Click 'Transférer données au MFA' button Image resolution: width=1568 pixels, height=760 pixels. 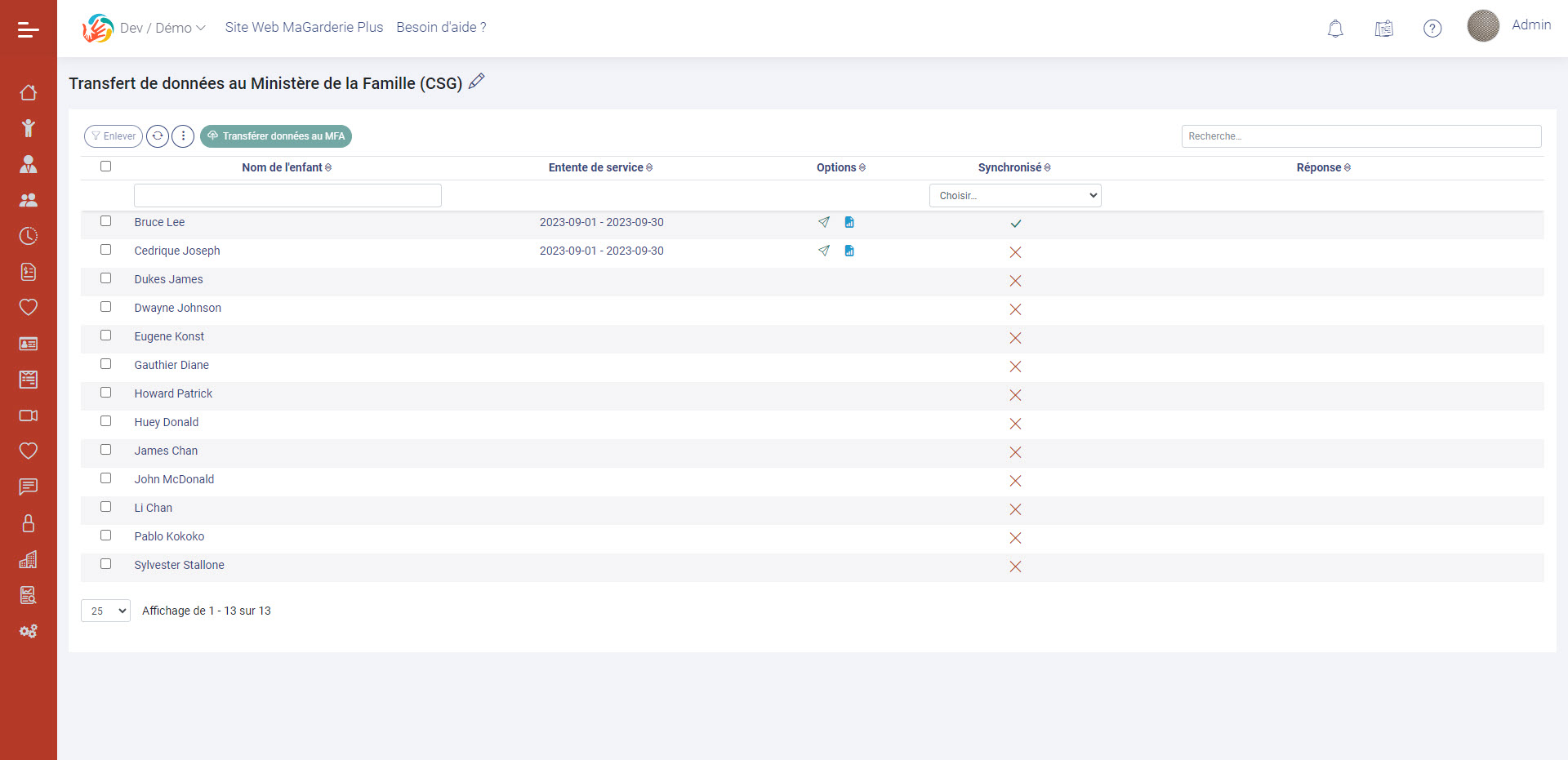[x=276, y=136]
